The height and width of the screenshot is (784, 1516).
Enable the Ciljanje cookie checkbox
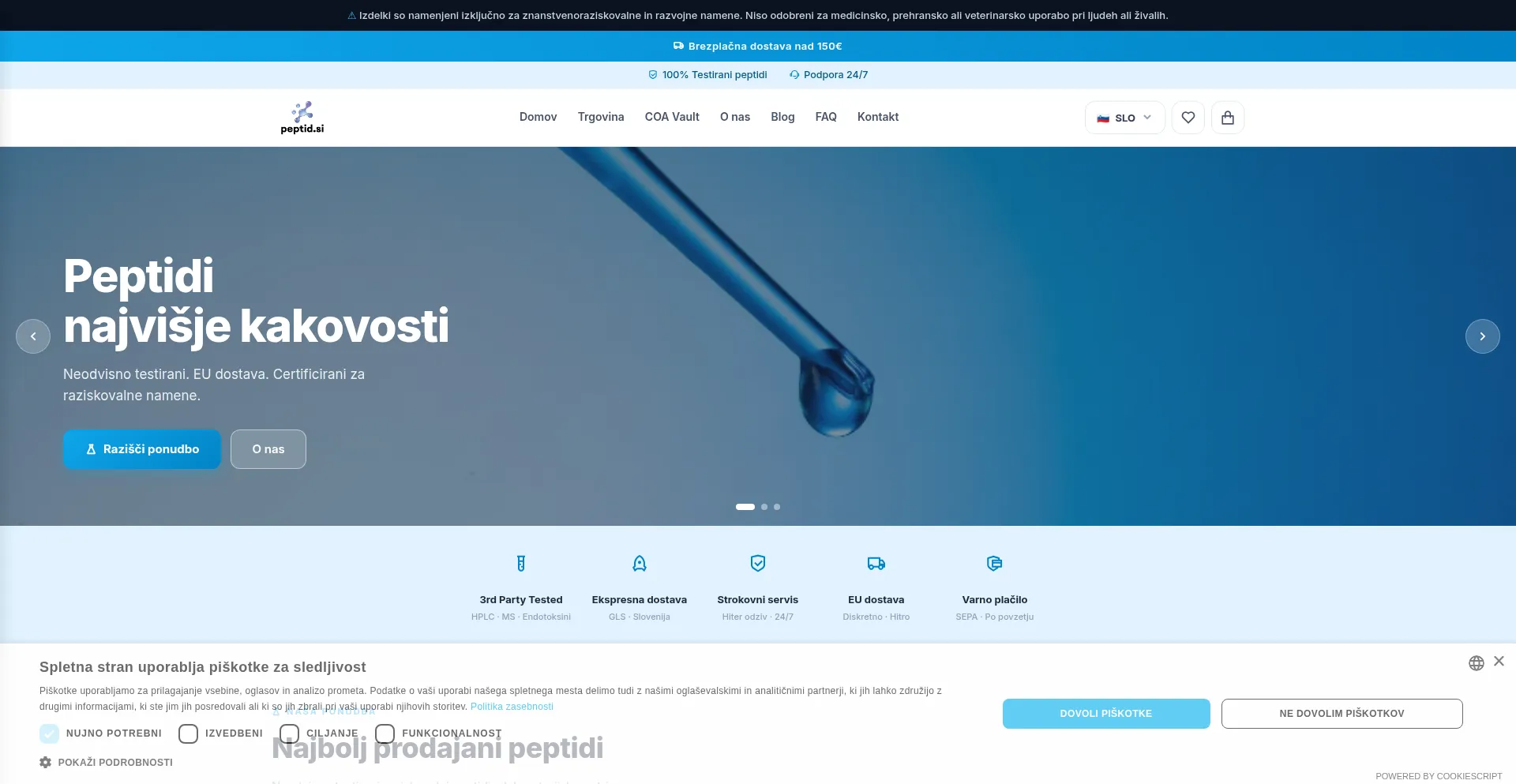(x=289, y=733)
